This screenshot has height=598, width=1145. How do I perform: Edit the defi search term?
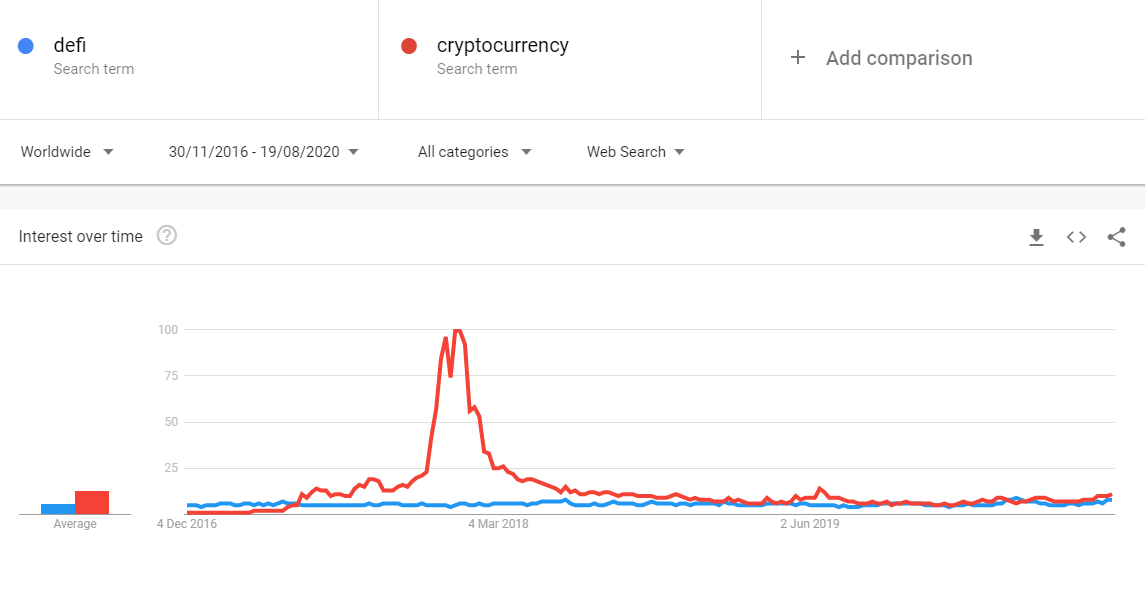coord(70,45)
